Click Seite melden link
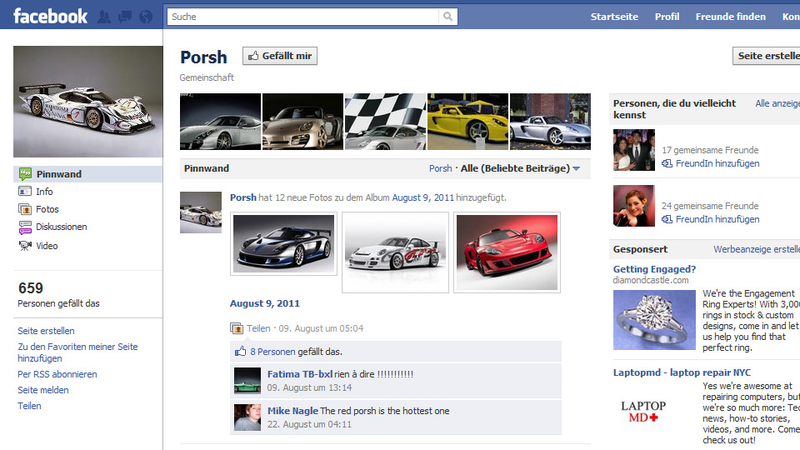The height and width of the screenshot is (450, 800). click(43, 390)
